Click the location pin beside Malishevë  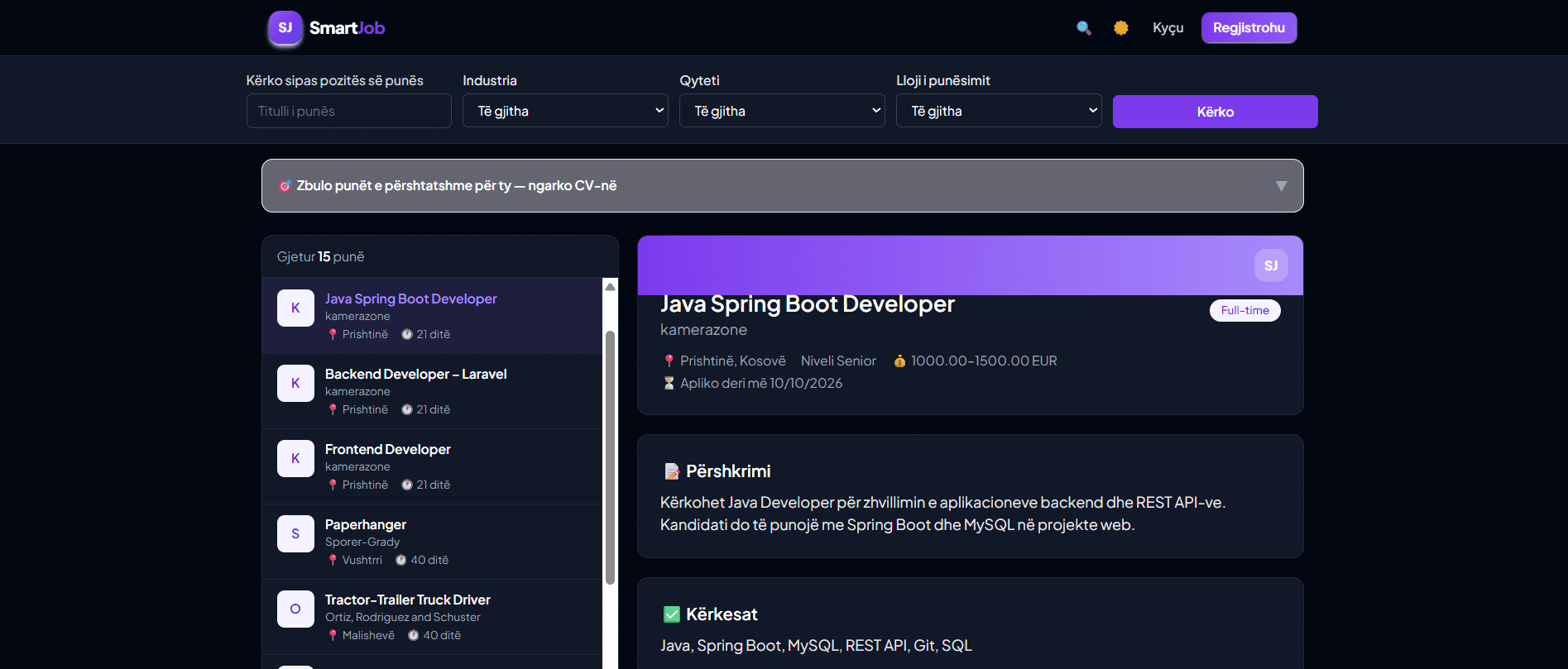tap(333, 635)
